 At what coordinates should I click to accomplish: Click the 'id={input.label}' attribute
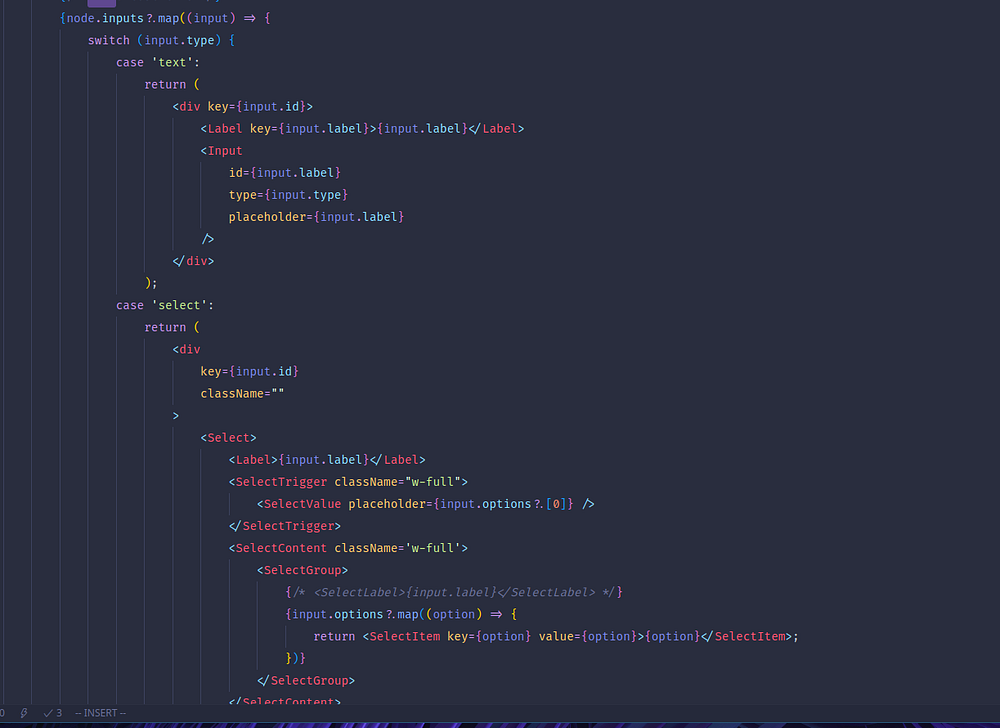(284, 173)
